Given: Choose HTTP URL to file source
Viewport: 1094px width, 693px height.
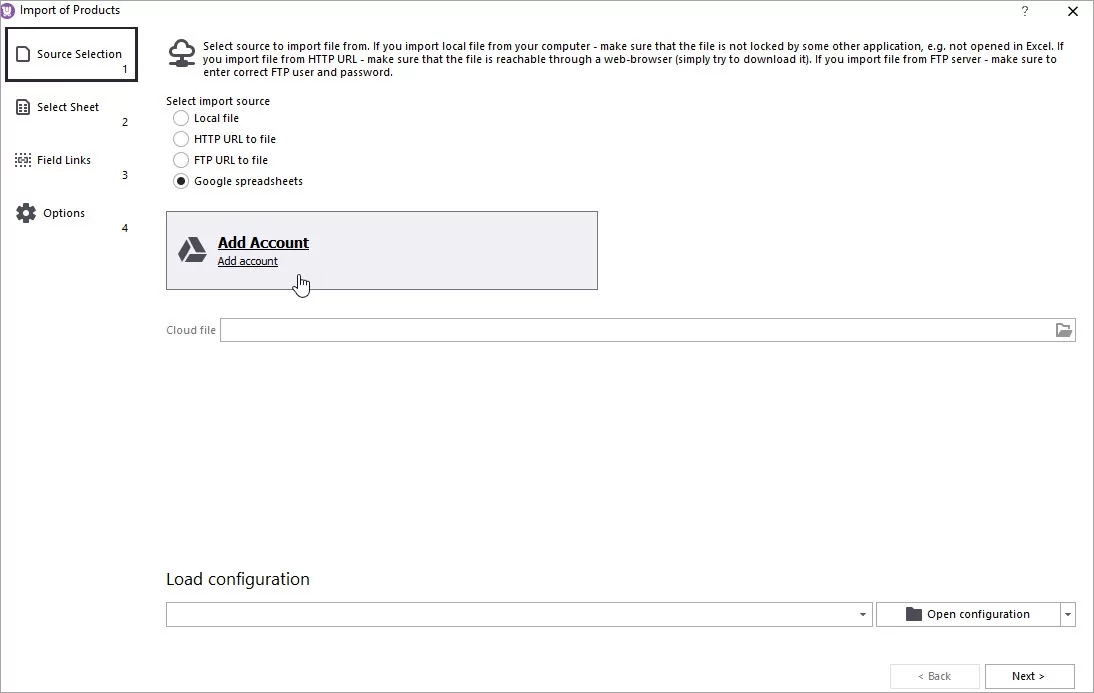Looking at the screenshot, I should coord(181,138).
